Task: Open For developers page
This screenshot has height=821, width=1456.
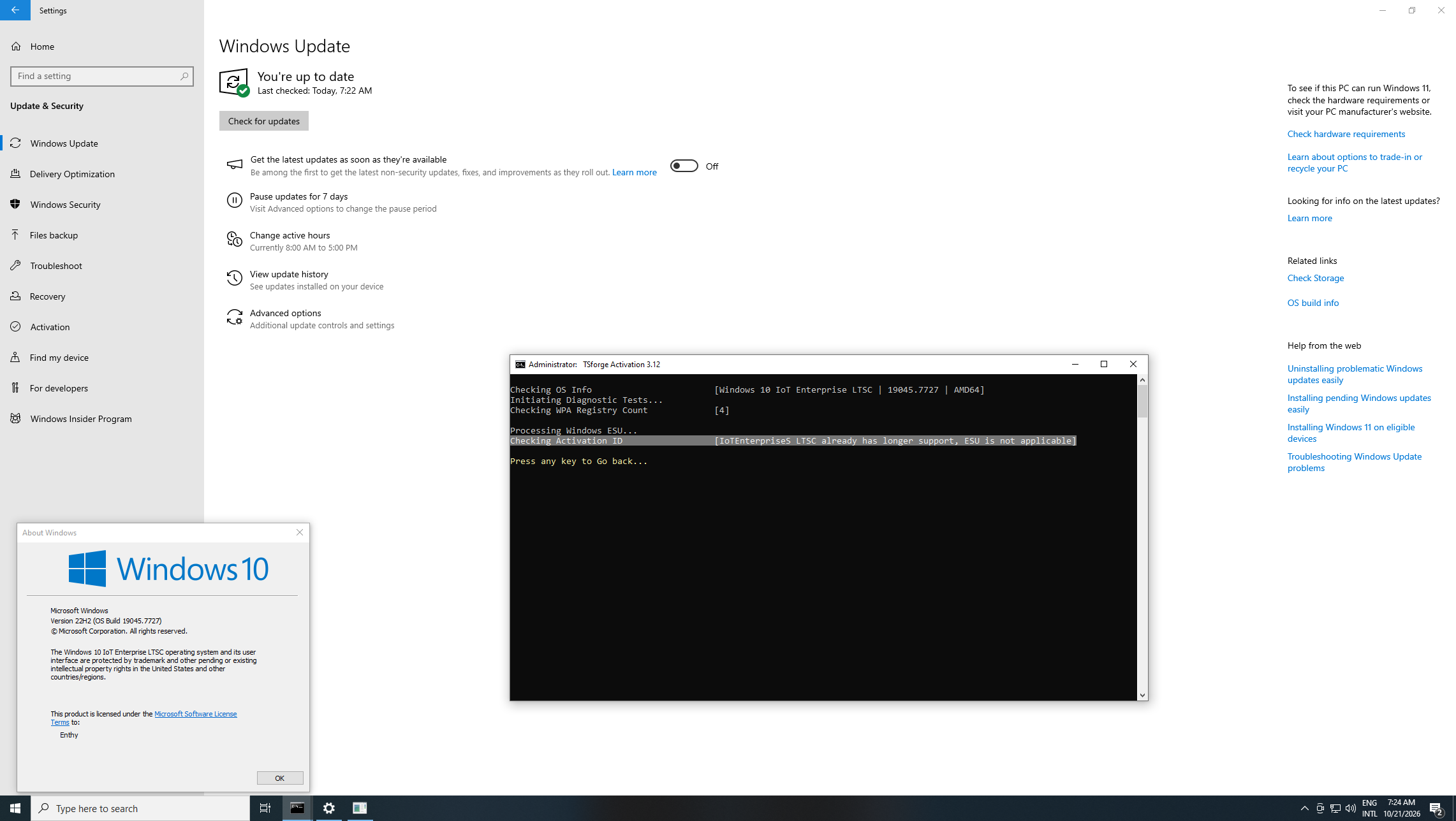Action: 102,388
